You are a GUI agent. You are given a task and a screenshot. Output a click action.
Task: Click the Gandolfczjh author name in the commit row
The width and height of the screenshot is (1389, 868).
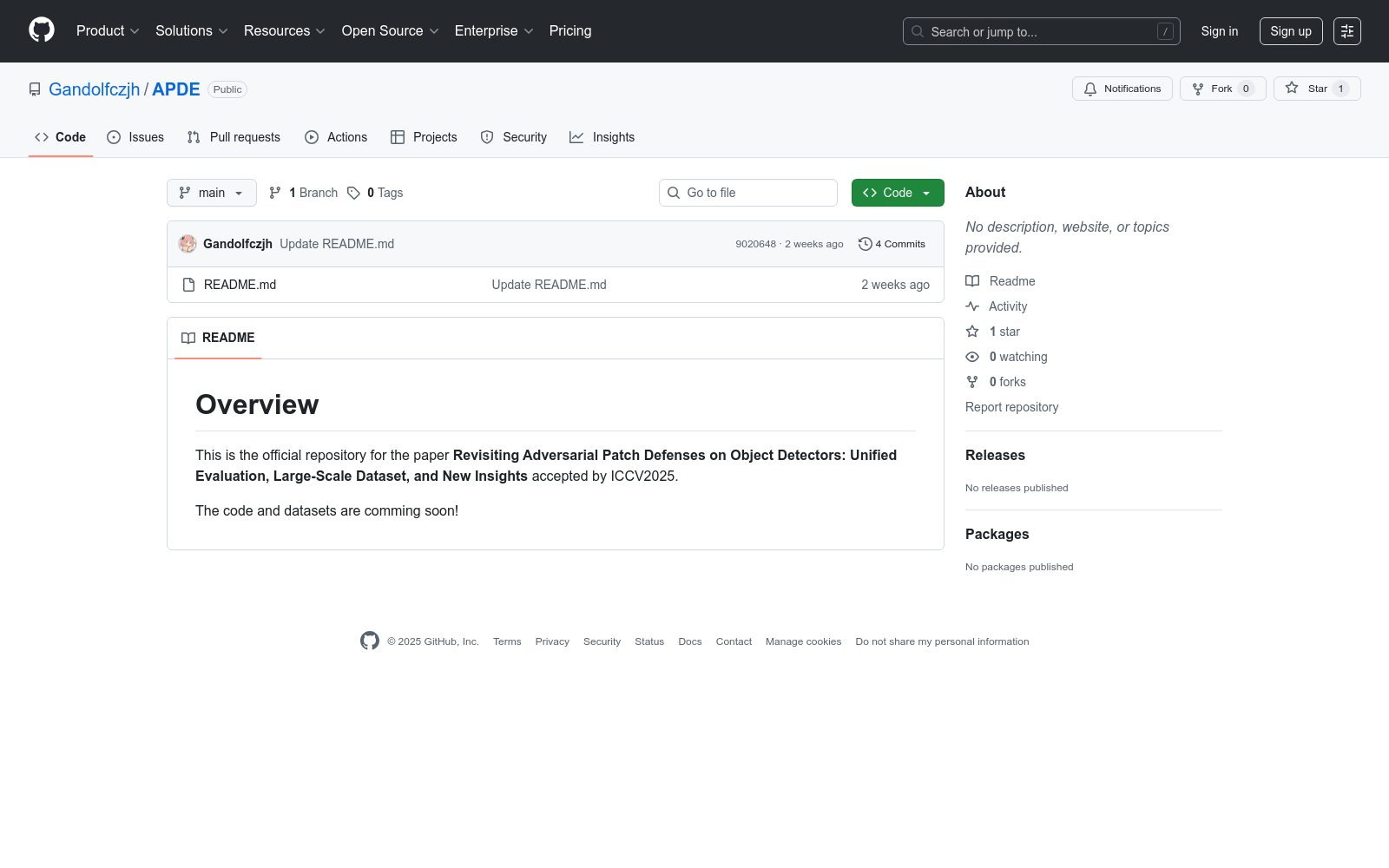(238, 244)
